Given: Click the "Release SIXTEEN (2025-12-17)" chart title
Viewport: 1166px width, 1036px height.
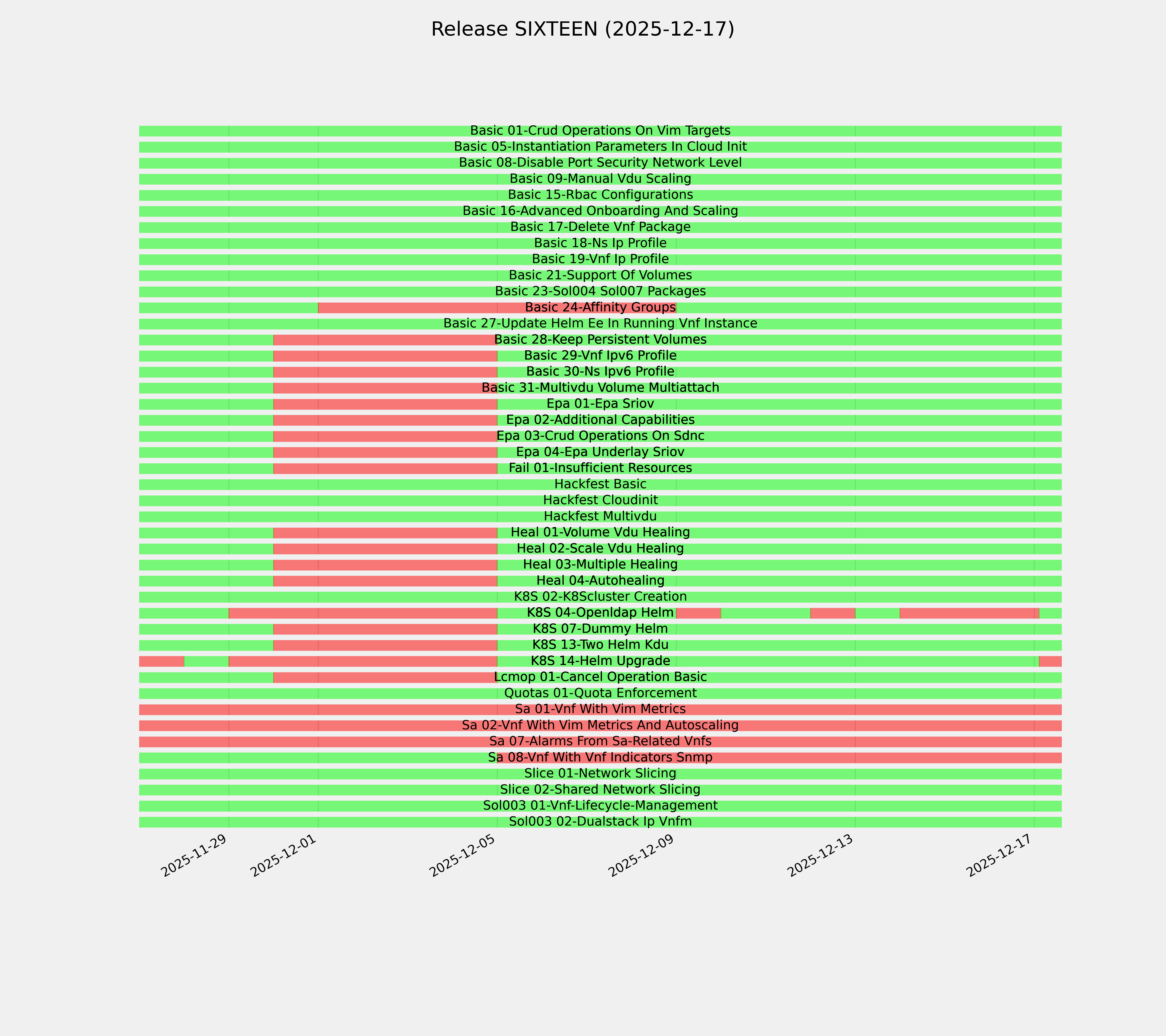Looking at the screenshot, I should 582,29.
